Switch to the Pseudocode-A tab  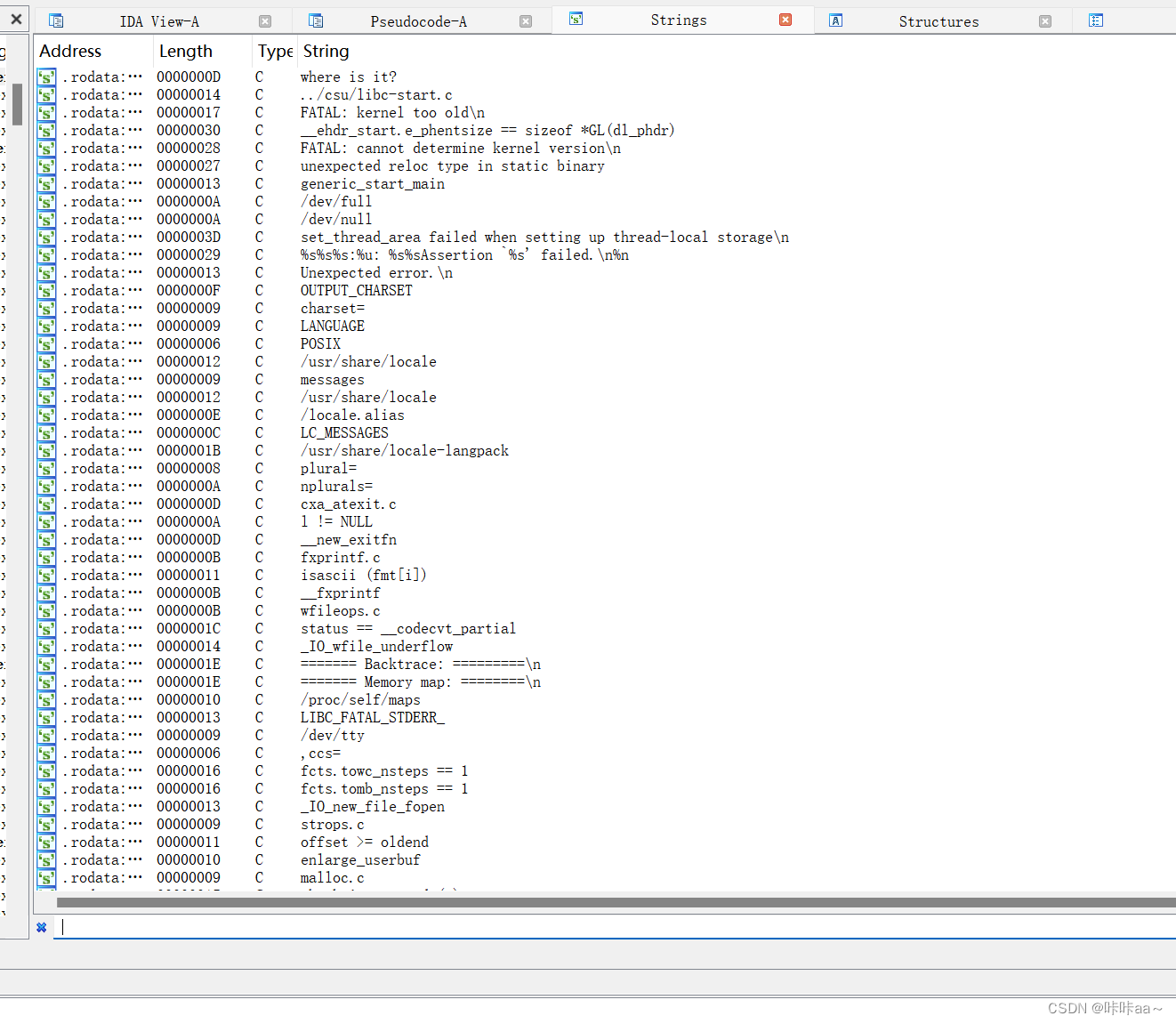418,20
